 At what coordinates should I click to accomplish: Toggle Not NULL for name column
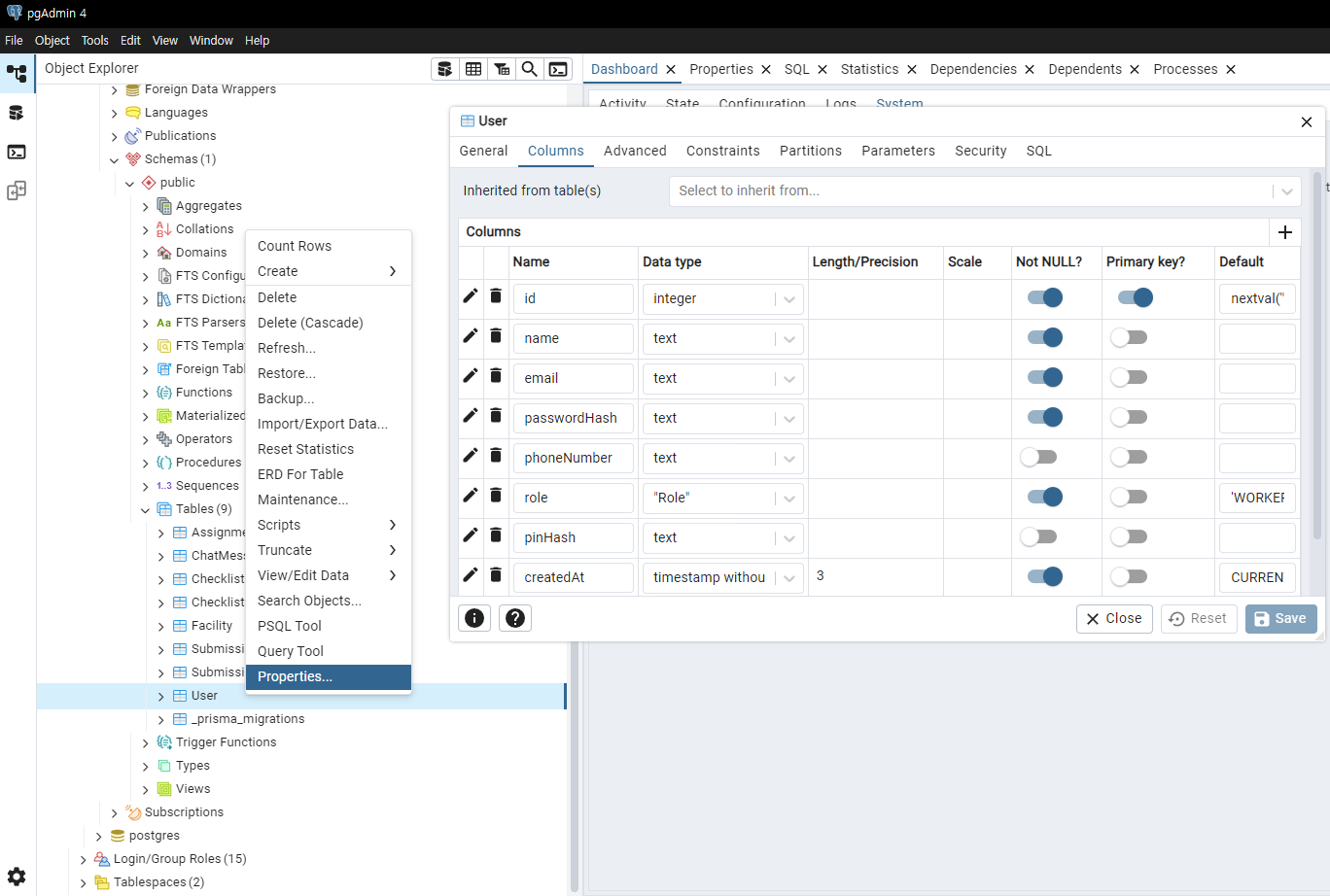(x=1045, y=337)
